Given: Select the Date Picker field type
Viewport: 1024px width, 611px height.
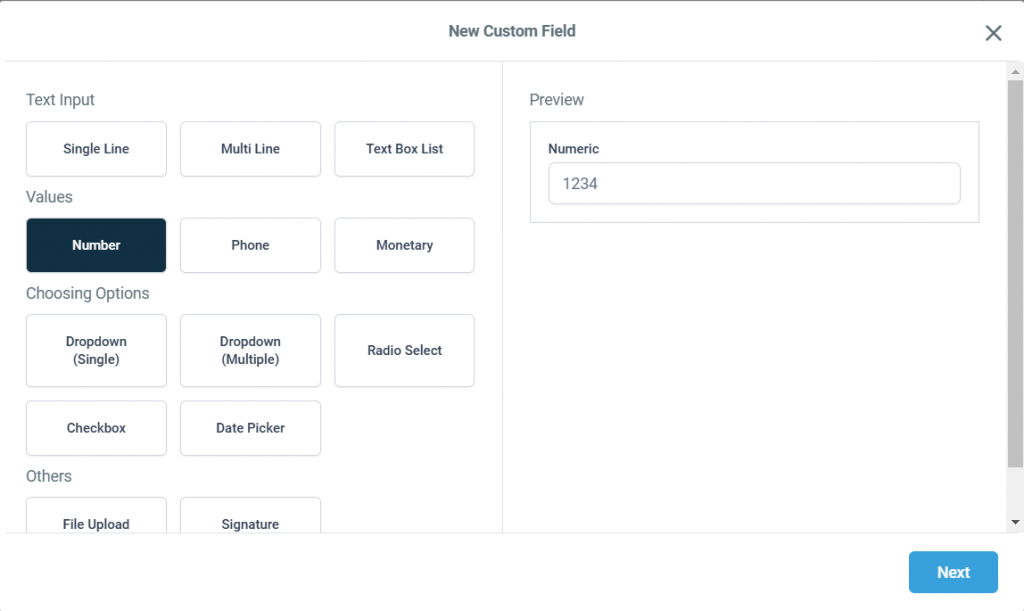Looking at the screenshot, I should coord(250,428).
